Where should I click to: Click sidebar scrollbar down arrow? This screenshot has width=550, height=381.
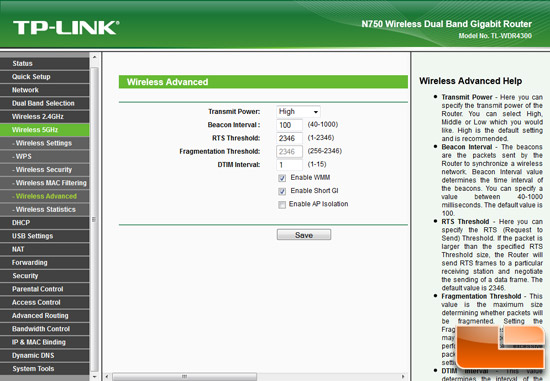[94, 377]
